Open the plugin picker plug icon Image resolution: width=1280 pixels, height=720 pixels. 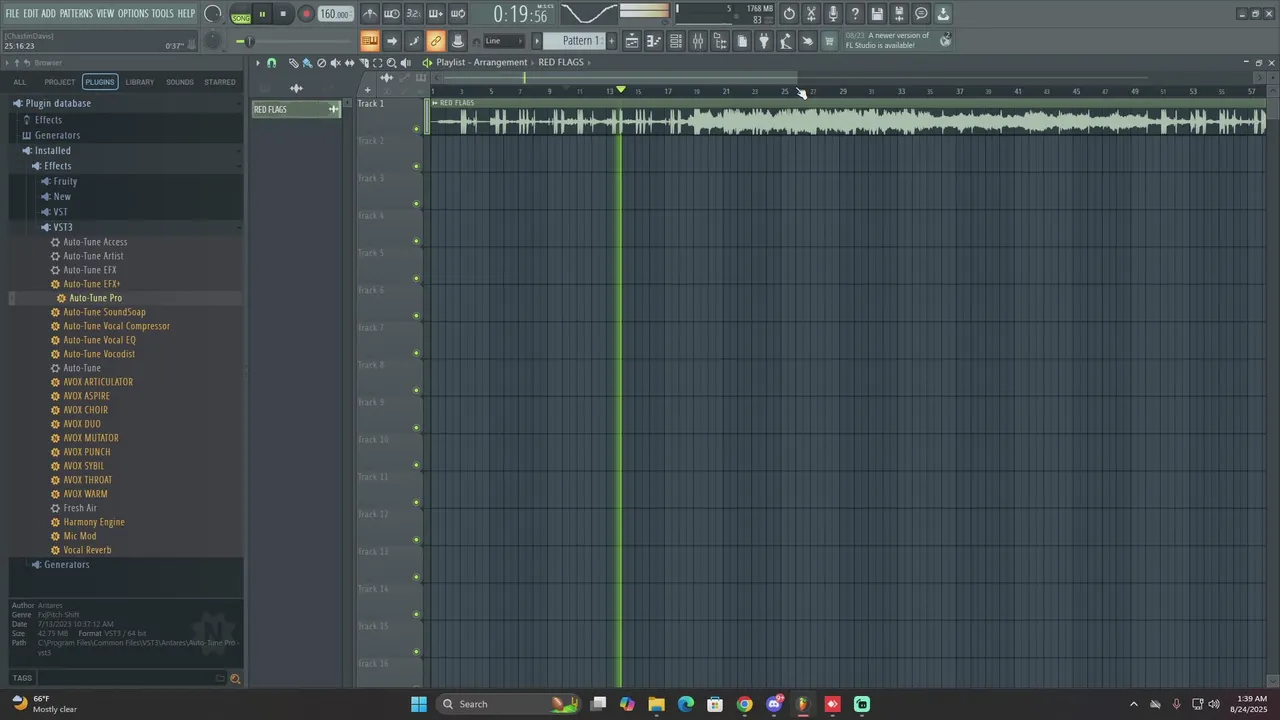click(764, 41)
